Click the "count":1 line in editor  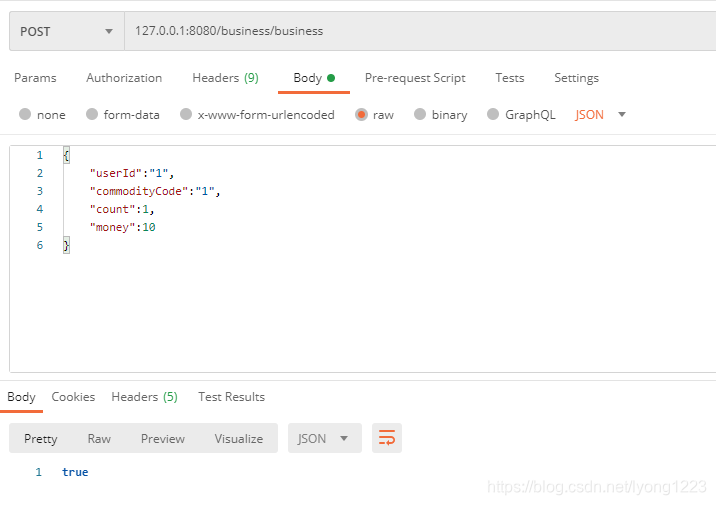(122, 209)
